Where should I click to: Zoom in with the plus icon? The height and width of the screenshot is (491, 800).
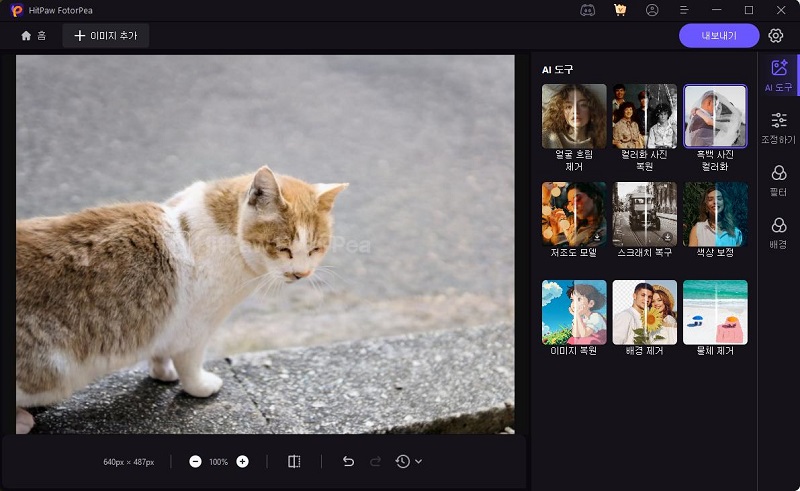coord(242,462)
